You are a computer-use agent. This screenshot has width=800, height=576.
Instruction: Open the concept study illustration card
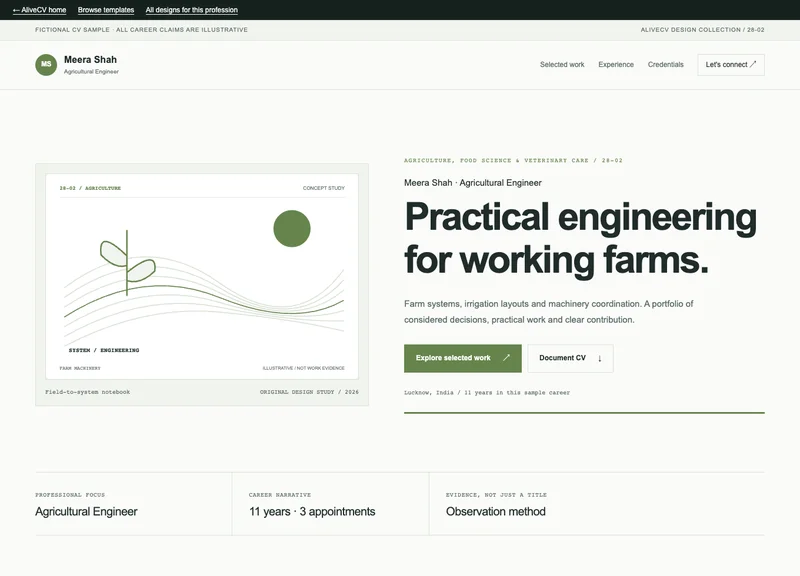[202, 277]
